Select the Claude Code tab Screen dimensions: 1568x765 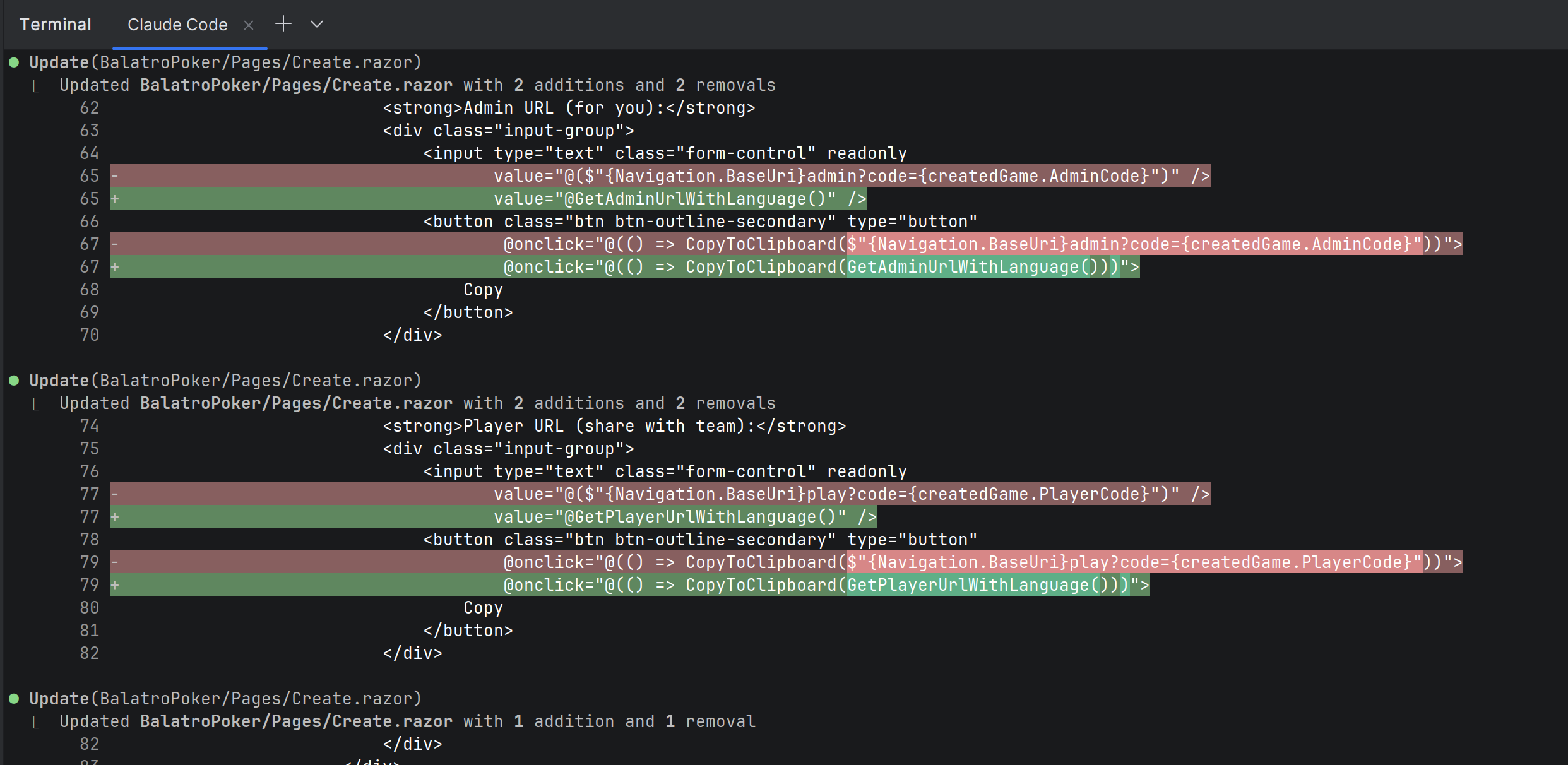pyautogui.click(x=177, y=25)
